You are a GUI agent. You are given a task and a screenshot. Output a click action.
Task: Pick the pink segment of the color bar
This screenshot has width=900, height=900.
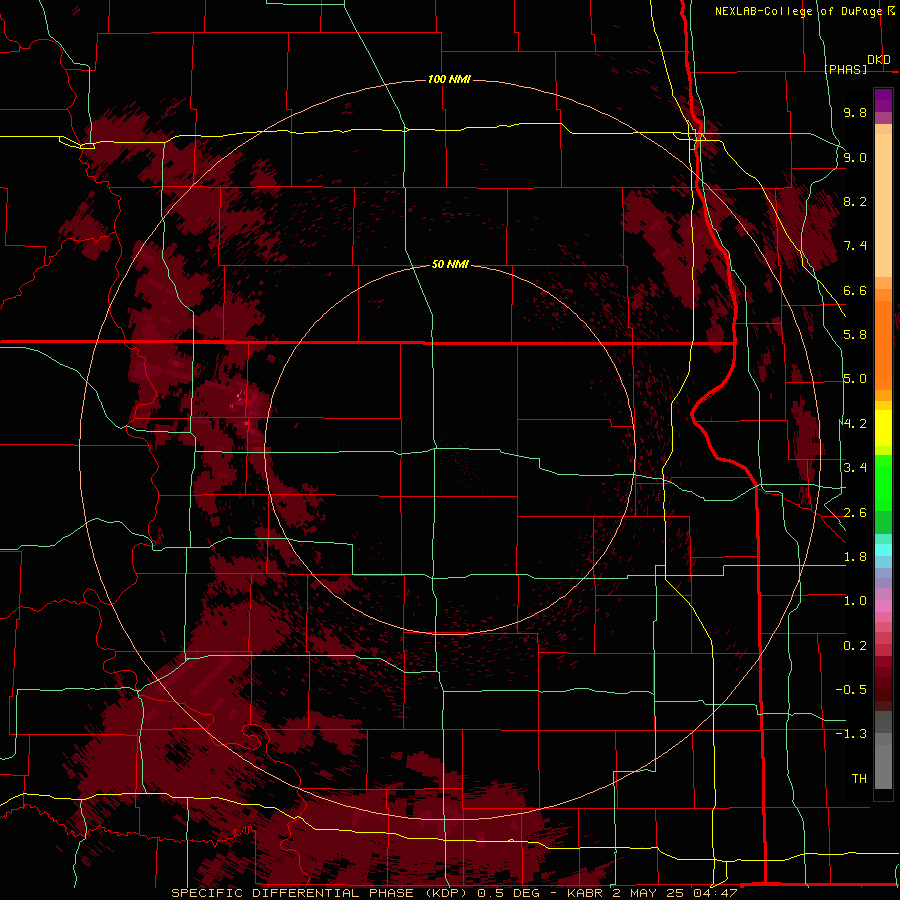pyautogui.click(x=883, y=606)
